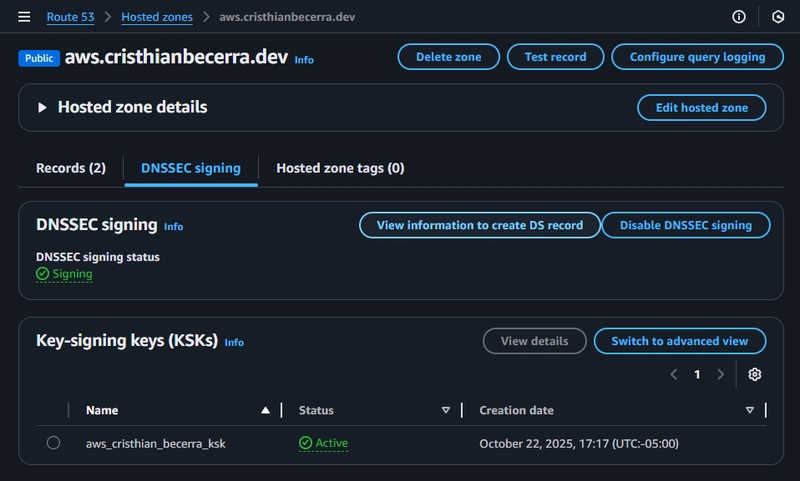This screenshot has width=800, height=481.
Task: Click View information to create DS record
Action: point(479,225)
